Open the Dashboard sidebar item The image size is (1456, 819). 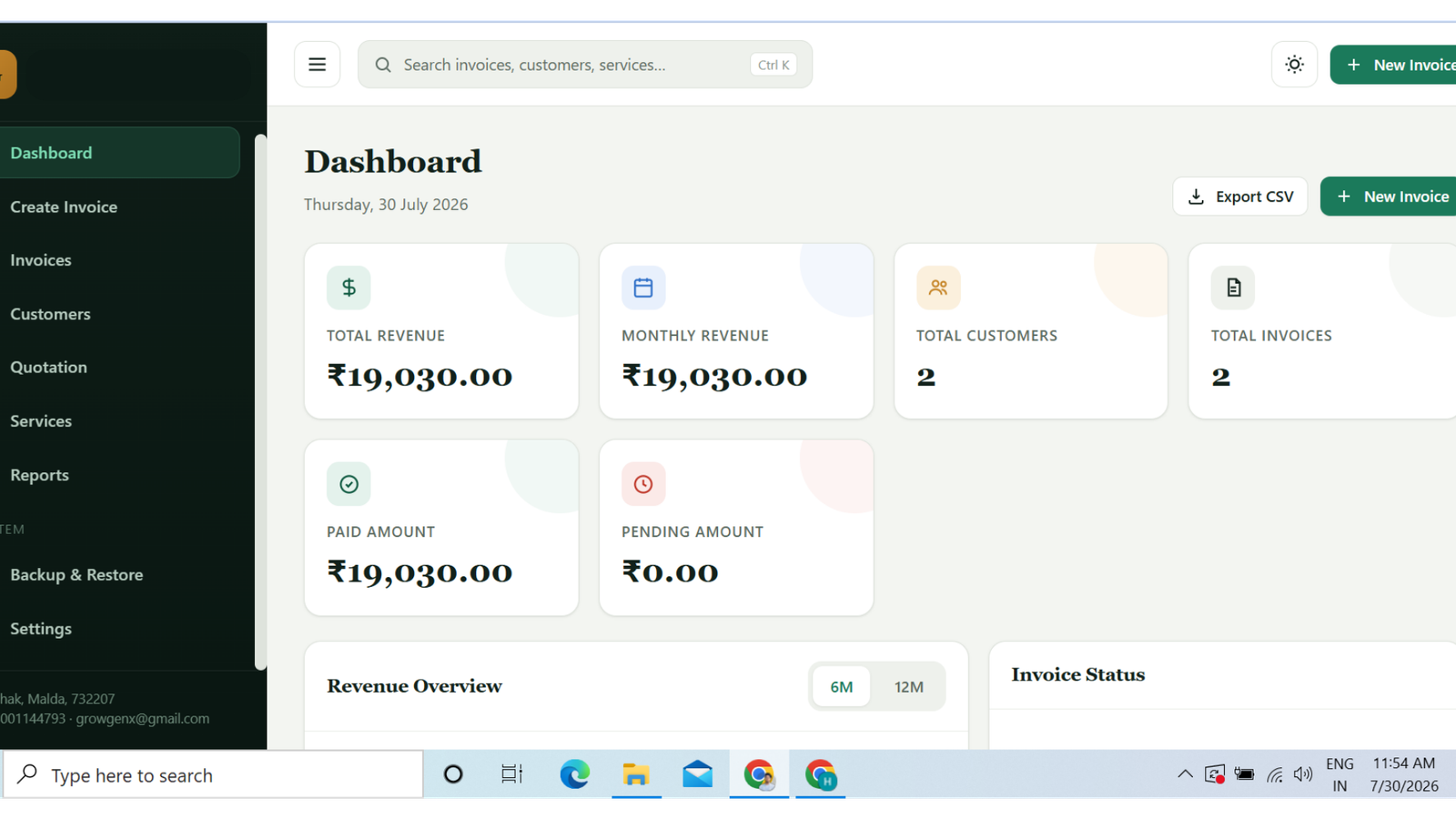[118, 153]
